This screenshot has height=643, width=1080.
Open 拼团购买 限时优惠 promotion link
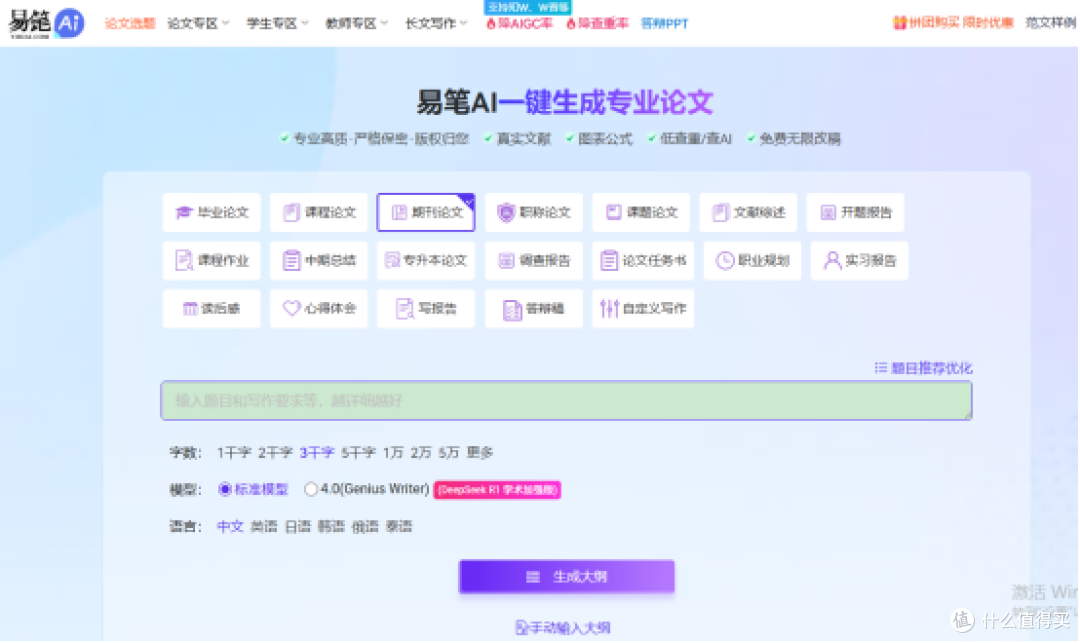coord(953,23)
